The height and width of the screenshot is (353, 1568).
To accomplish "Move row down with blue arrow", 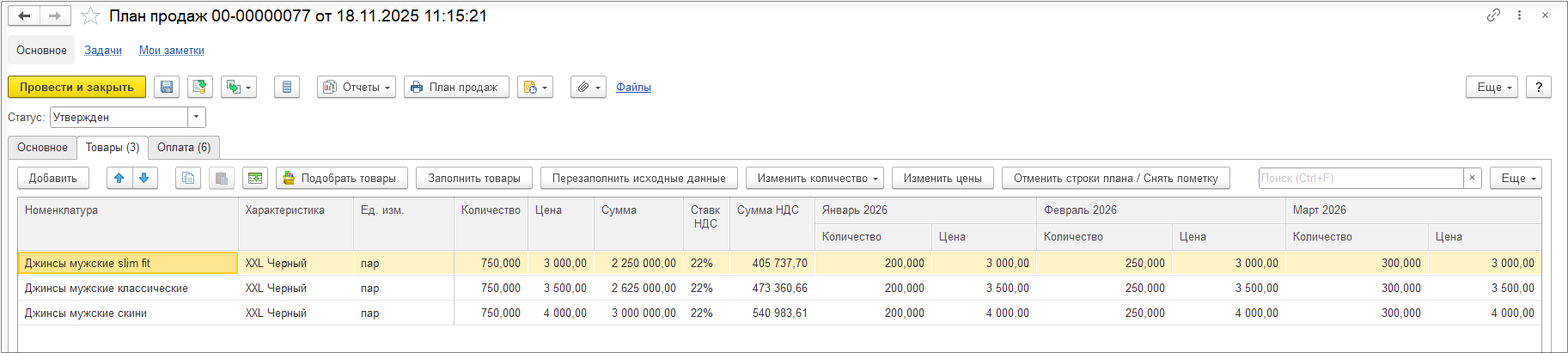I will tap(144, 178).
